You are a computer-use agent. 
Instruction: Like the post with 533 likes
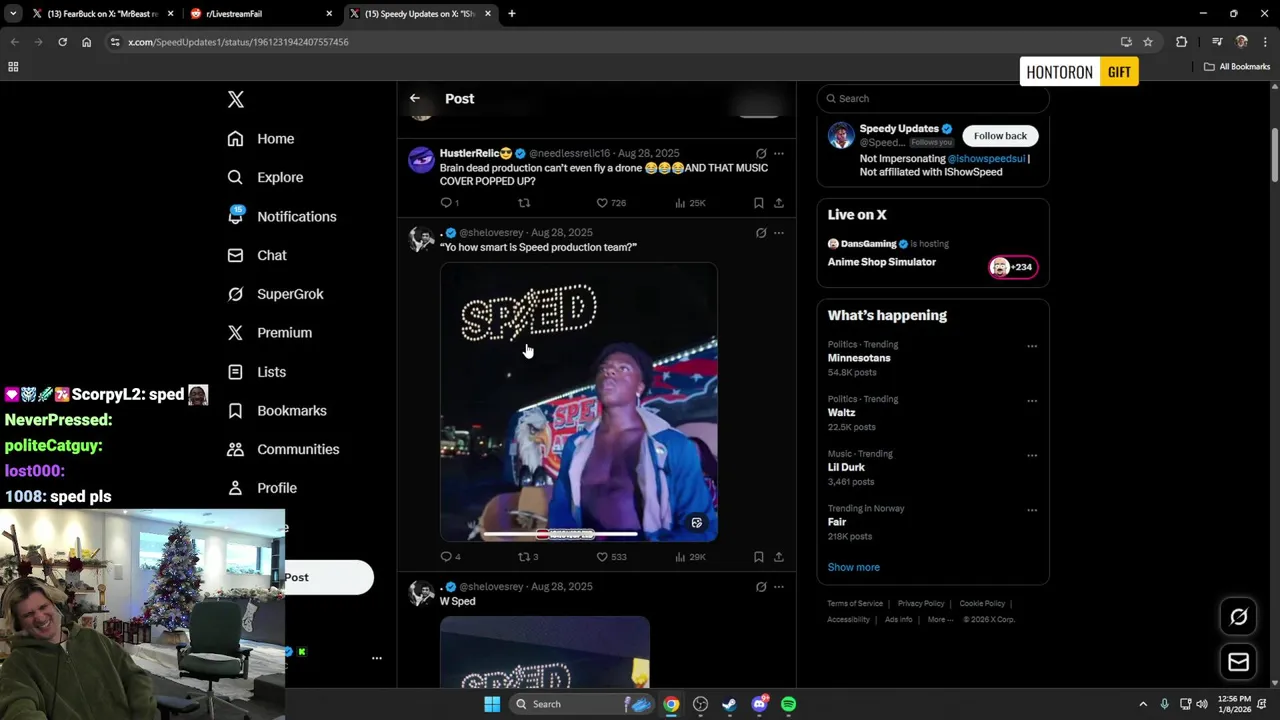click(611, 557)
